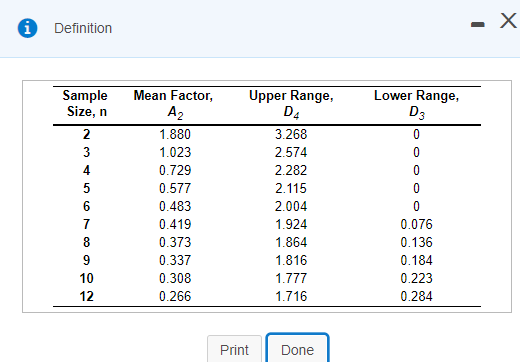Select D4 value 3.268
Screen dimensions: 520x362
click(291, 135)
